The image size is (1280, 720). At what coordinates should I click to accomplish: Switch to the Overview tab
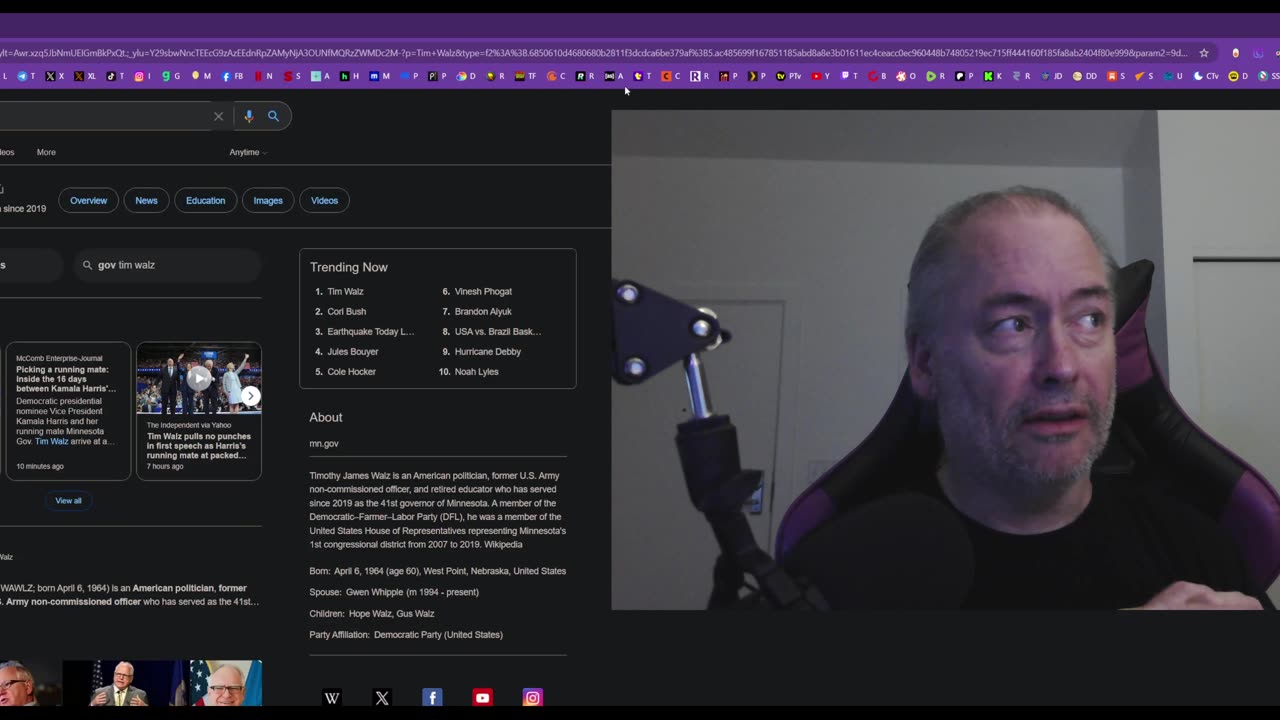click(88, 200)
